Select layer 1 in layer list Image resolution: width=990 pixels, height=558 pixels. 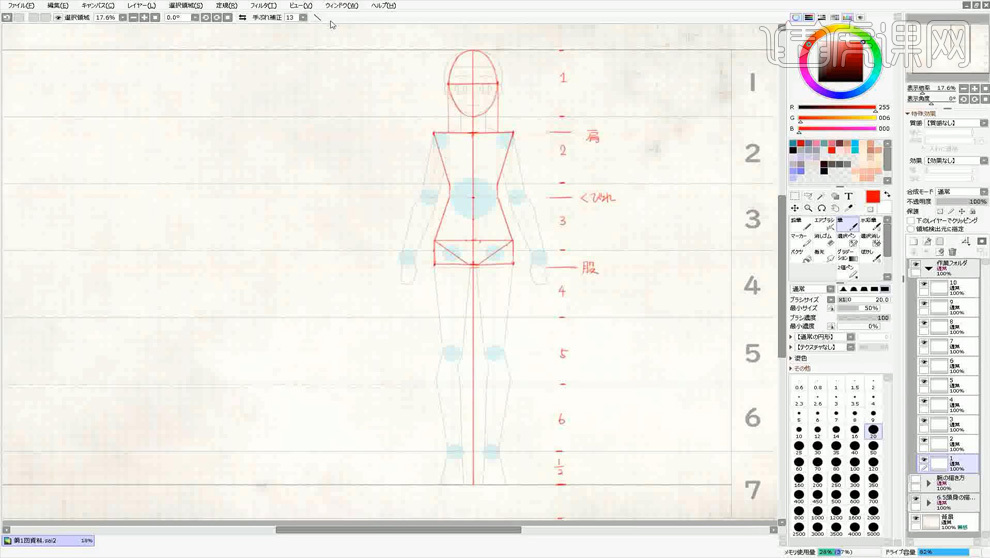(947, 463)
